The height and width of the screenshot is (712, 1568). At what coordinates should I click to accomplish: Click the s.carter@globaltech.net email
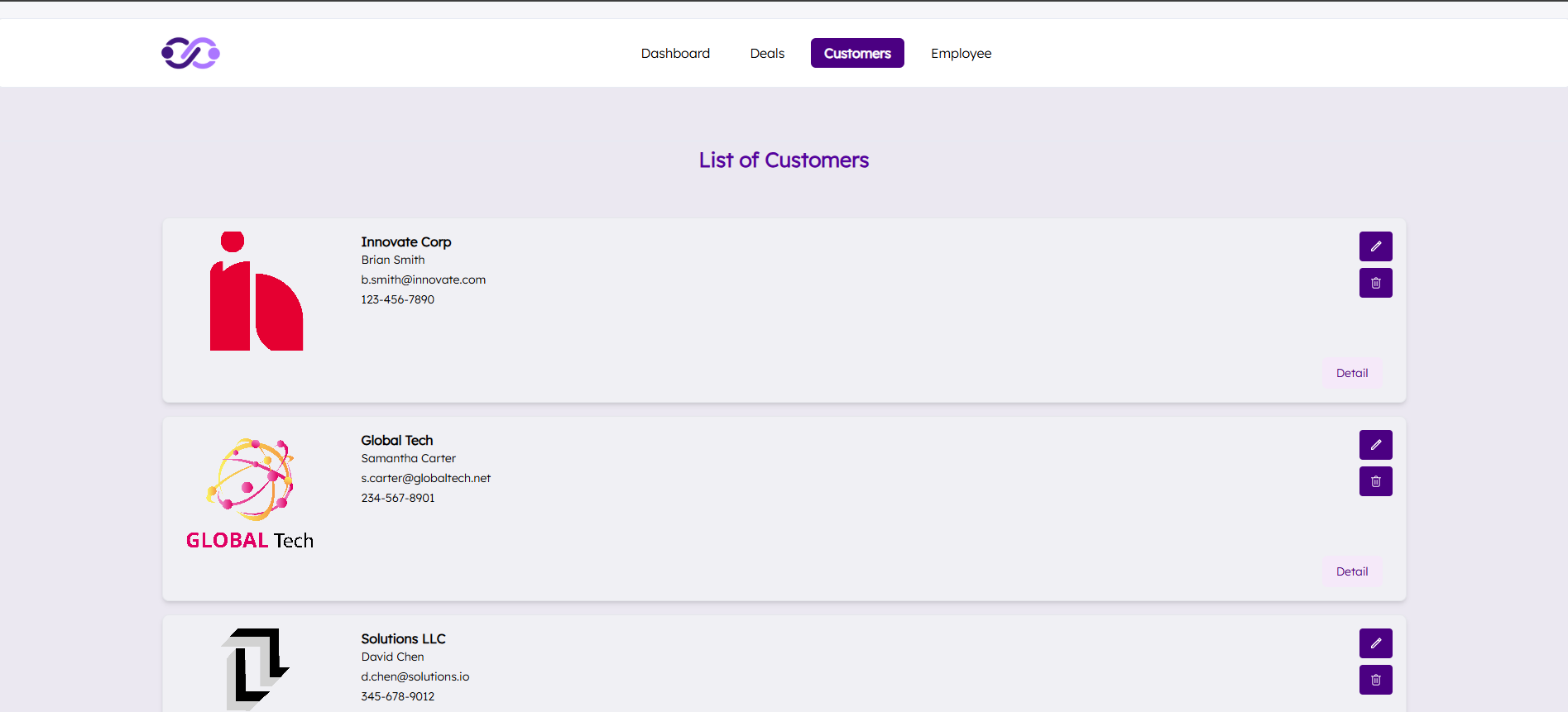point(425,478)
